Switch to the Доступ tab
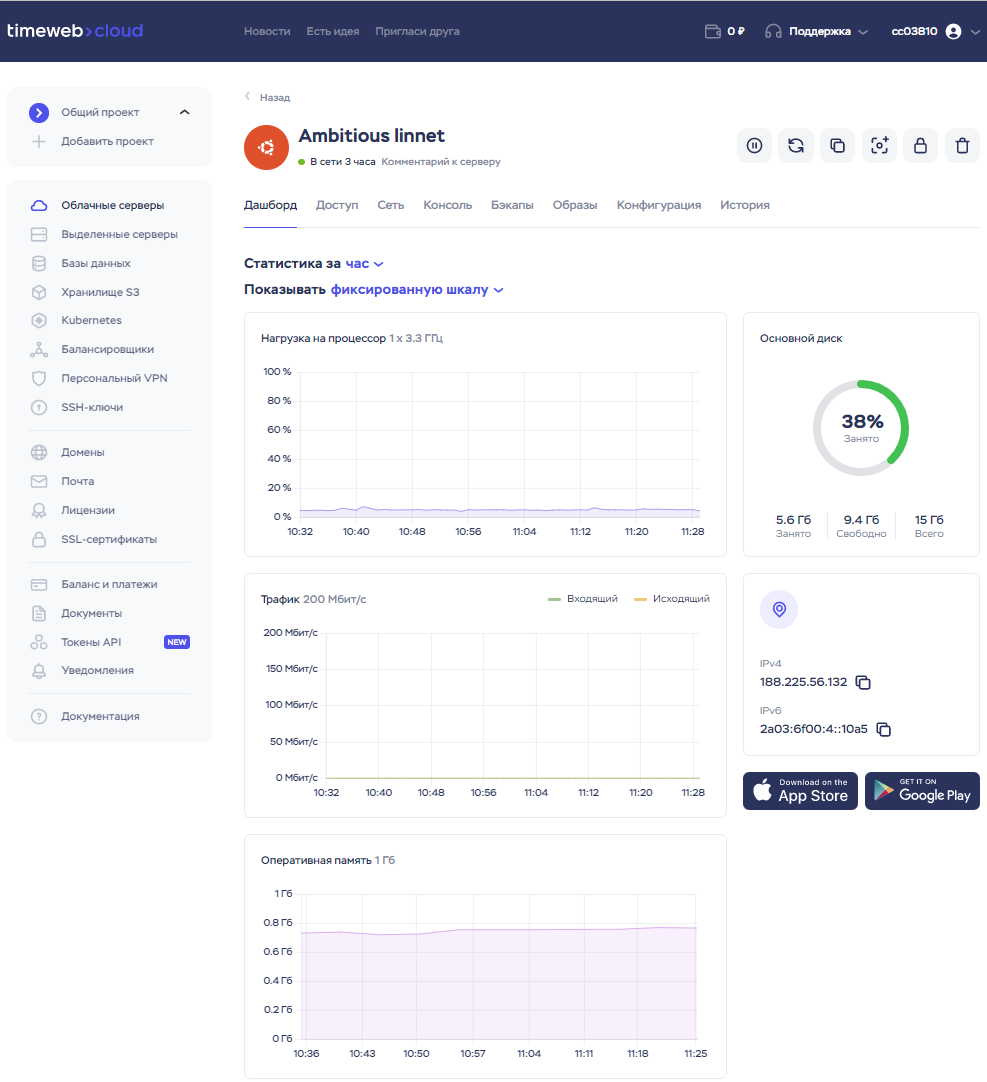987x1082 pixels. pyautogui.click(x=337, y=205)
